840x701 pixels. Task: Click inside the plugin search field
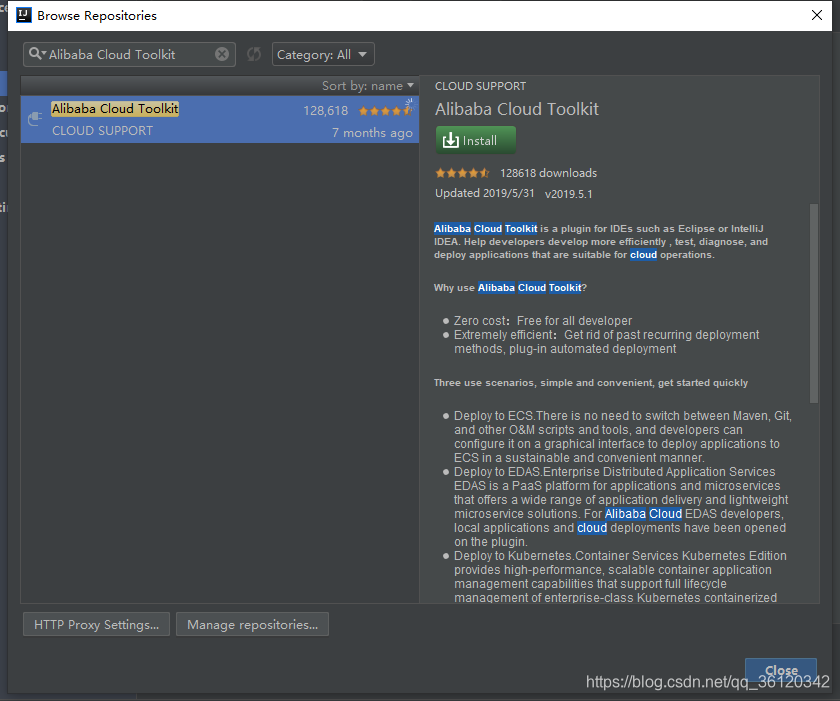pos(130,54)
